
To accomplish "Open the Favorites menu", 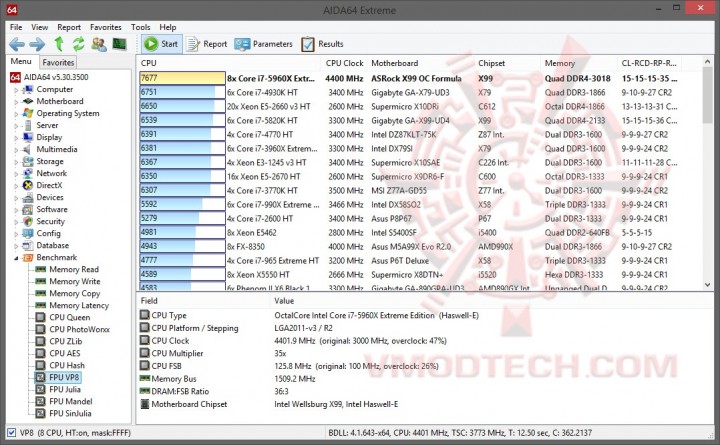I will (x=106, y=27).
